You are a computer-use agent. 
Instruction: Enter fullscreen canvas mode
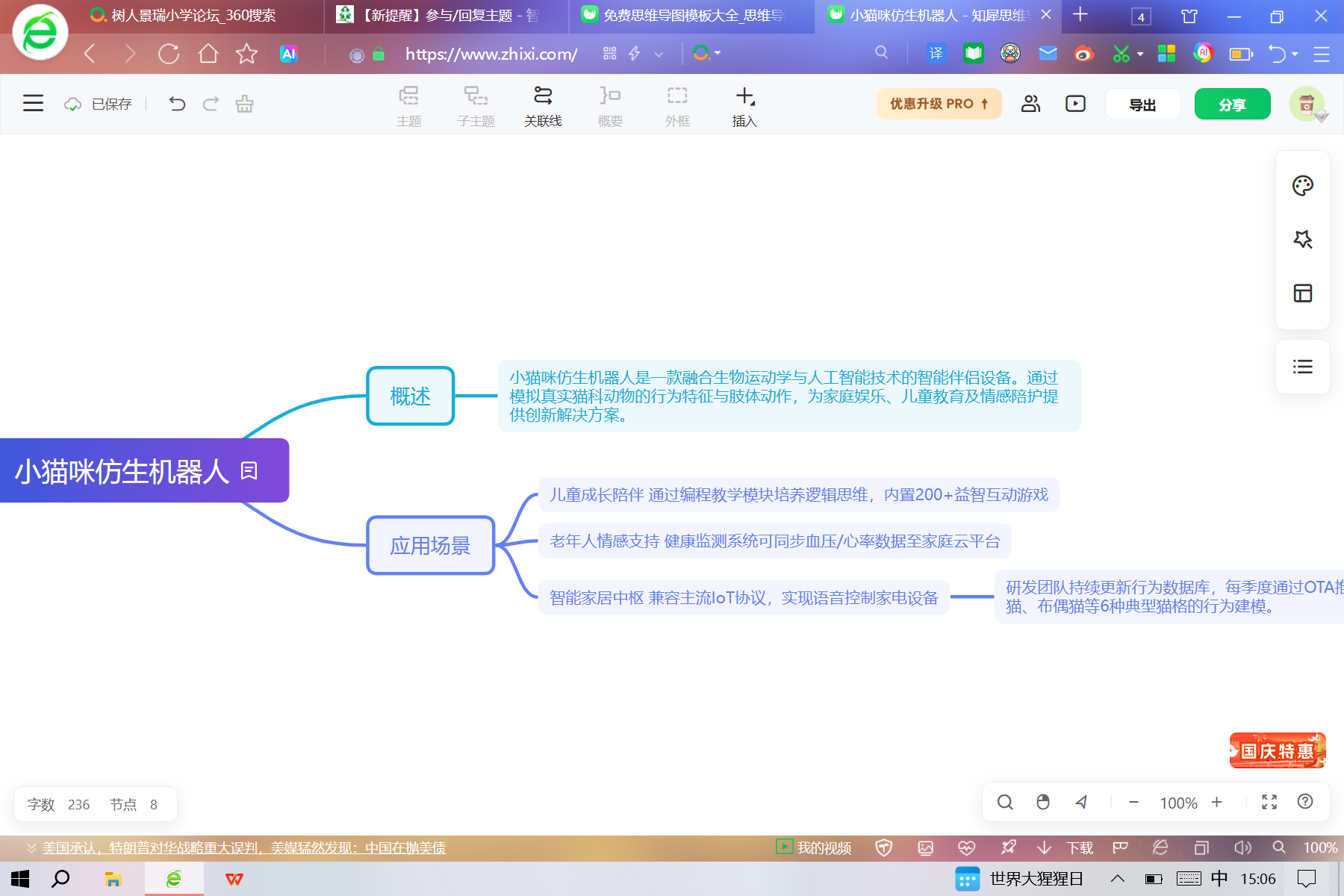point(1269,802)
